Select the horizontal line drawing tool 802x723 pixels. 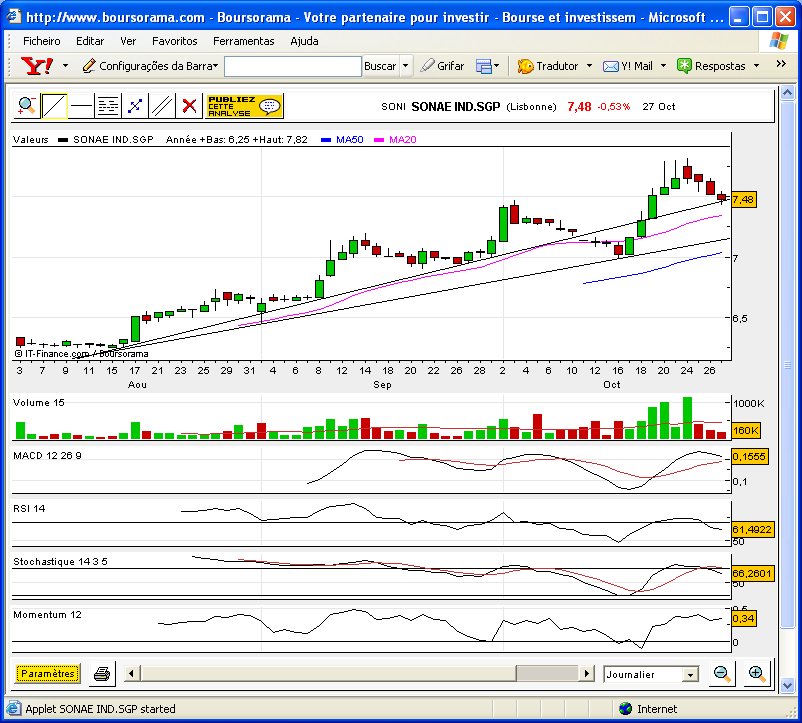tap(81, 106)
